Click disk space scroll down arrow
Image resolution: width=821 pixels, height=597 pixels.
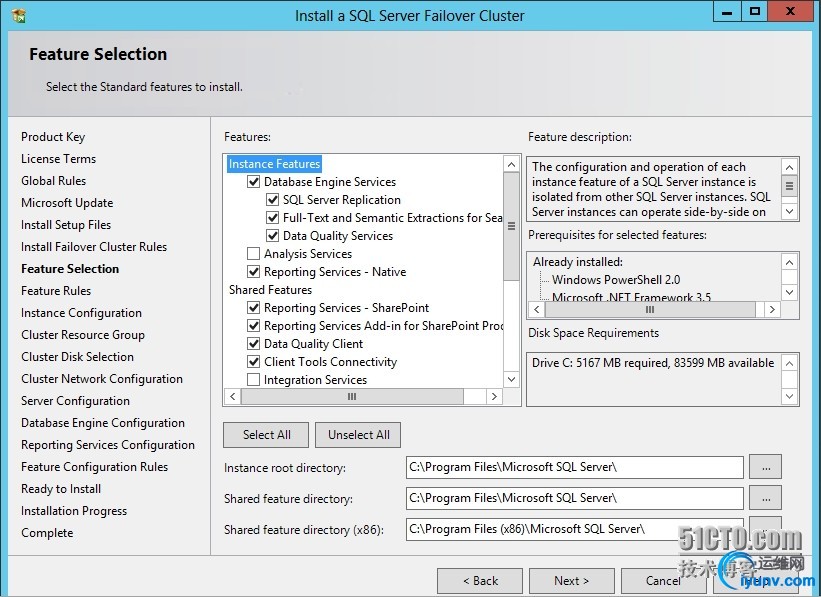[x=790, y=396]
